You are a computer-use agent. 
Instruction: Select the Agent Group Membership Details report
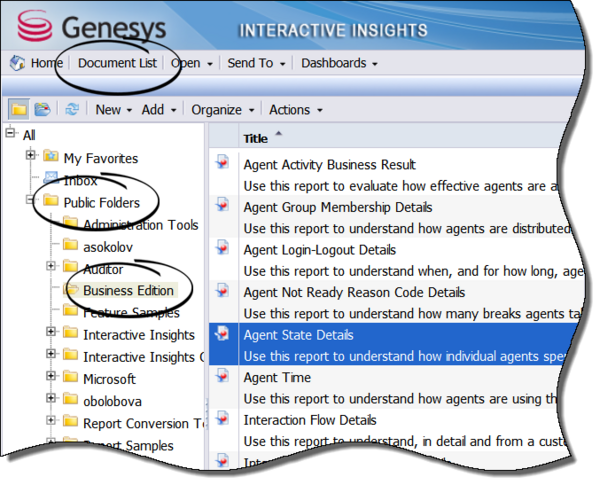[338, 207]
